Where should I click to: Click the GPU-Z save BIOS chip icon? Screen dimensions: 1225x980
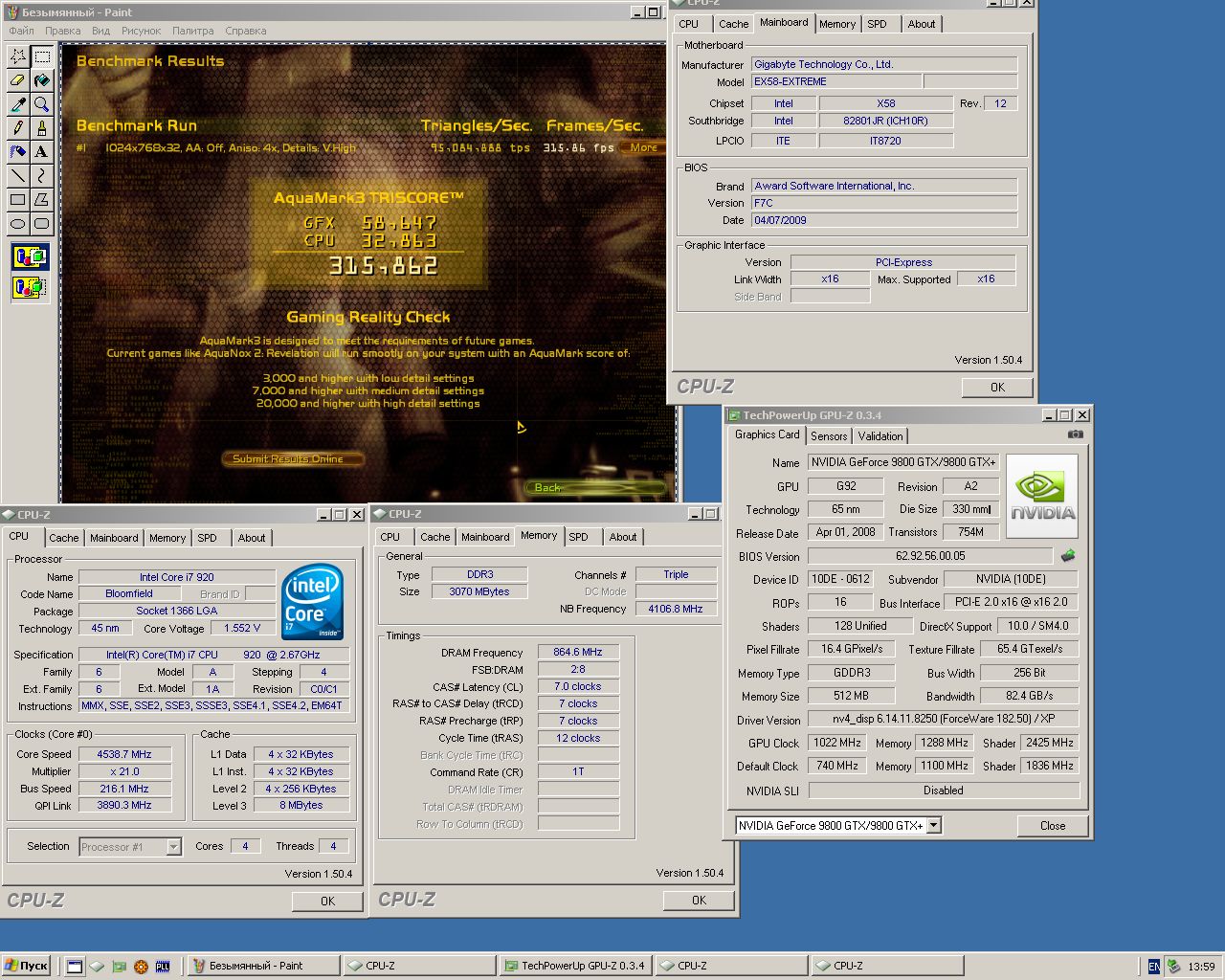(x=1068, y=556)
